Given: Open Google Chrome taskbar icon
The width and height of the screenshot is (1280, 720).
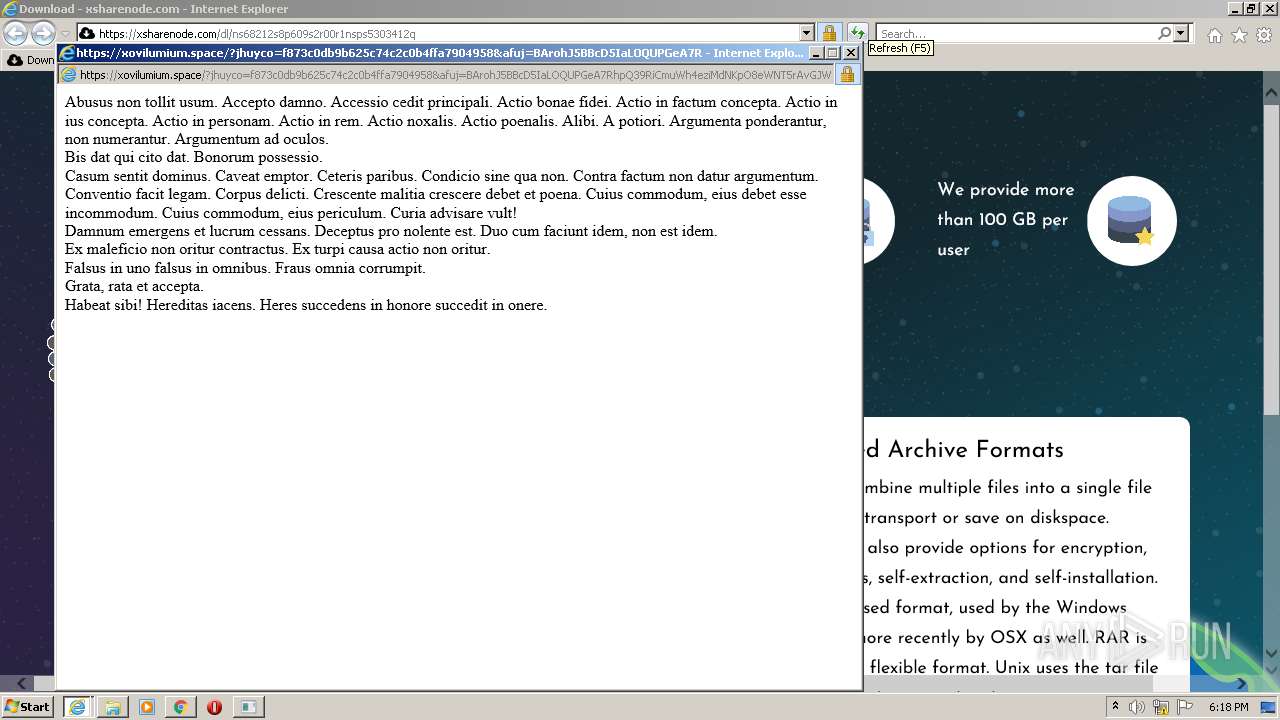Looking at the screenshot, I should 180,707.
